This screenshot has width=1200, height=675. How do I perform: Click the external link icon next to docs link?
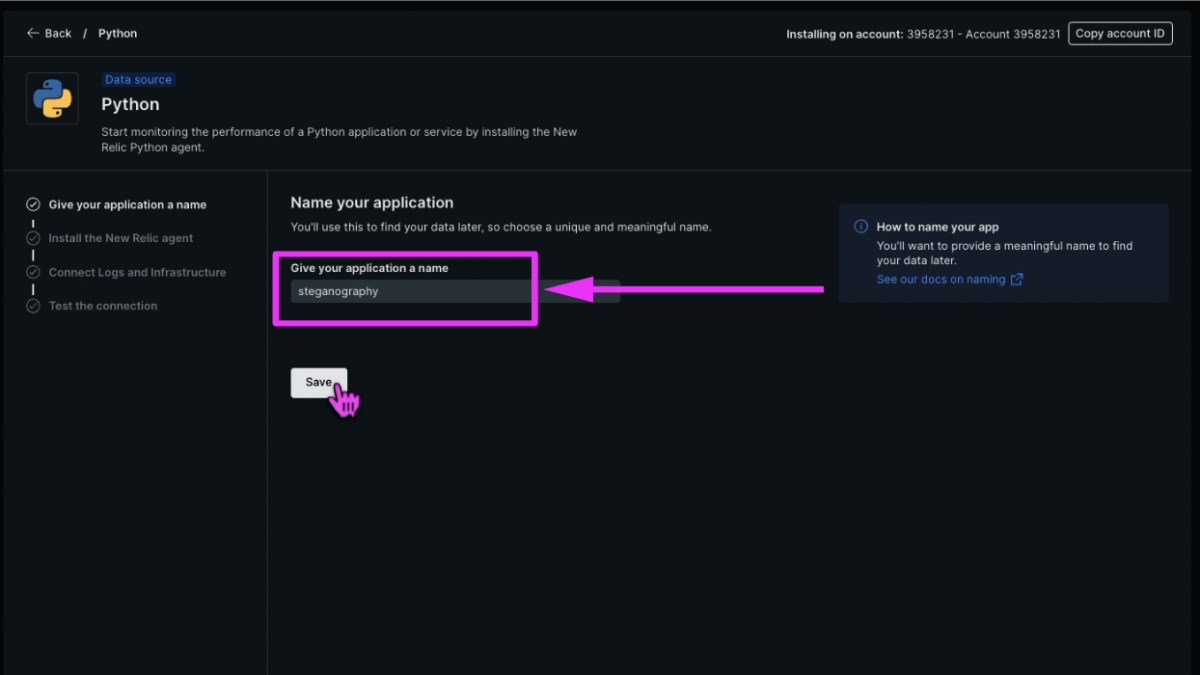1016,279
